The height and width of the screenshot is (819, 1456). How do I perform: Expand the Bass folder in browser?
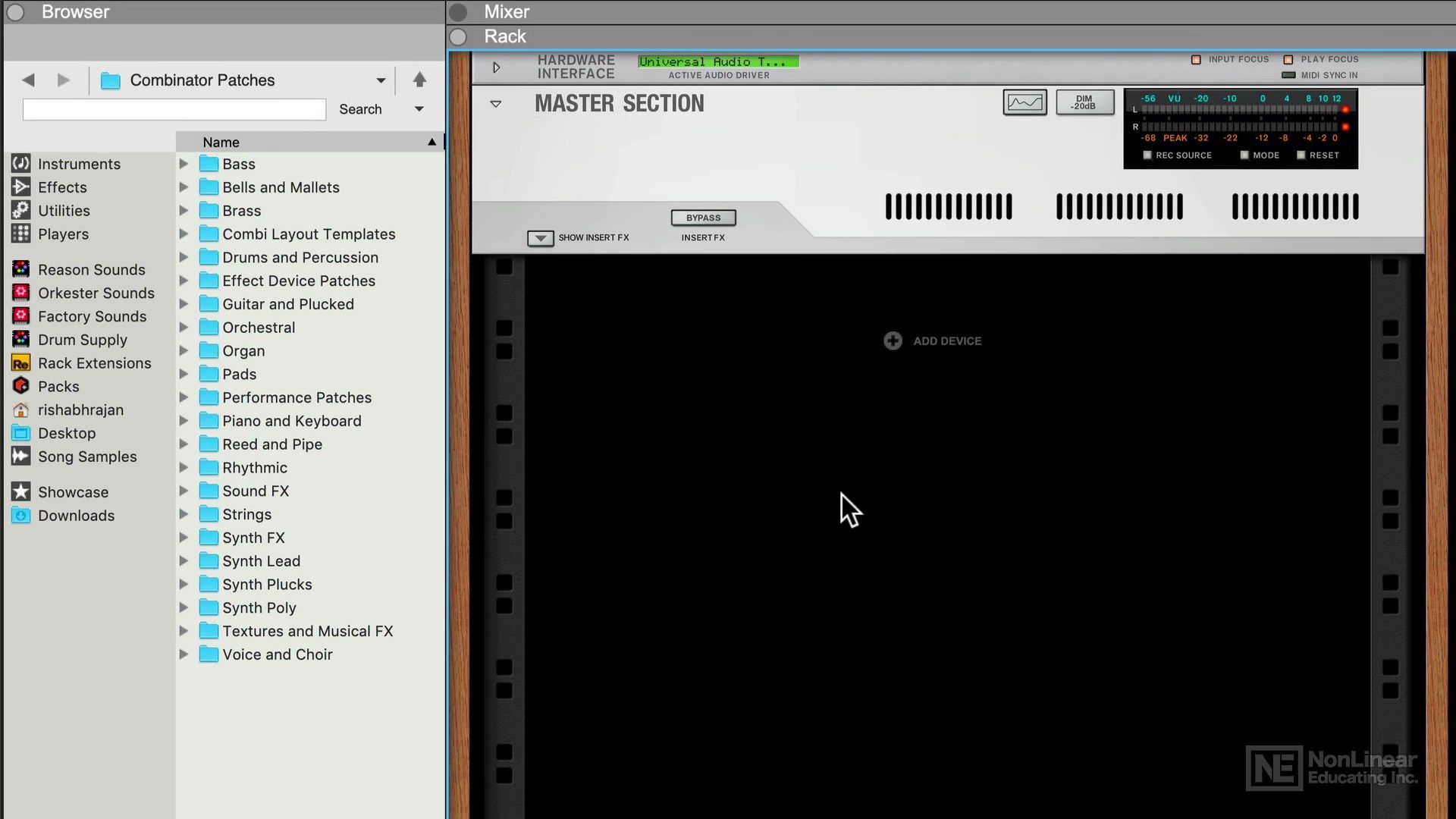tap(184, 164)
